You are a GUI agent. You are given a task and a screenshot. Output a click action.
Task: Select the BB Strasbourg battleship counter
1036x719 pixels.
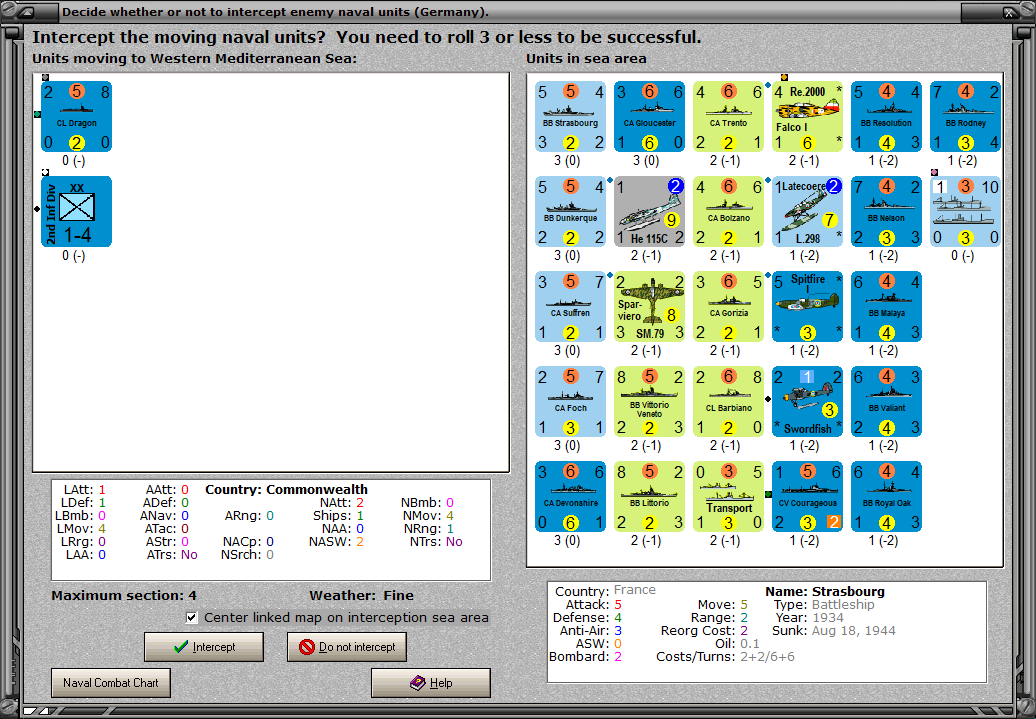click(570, 117)
